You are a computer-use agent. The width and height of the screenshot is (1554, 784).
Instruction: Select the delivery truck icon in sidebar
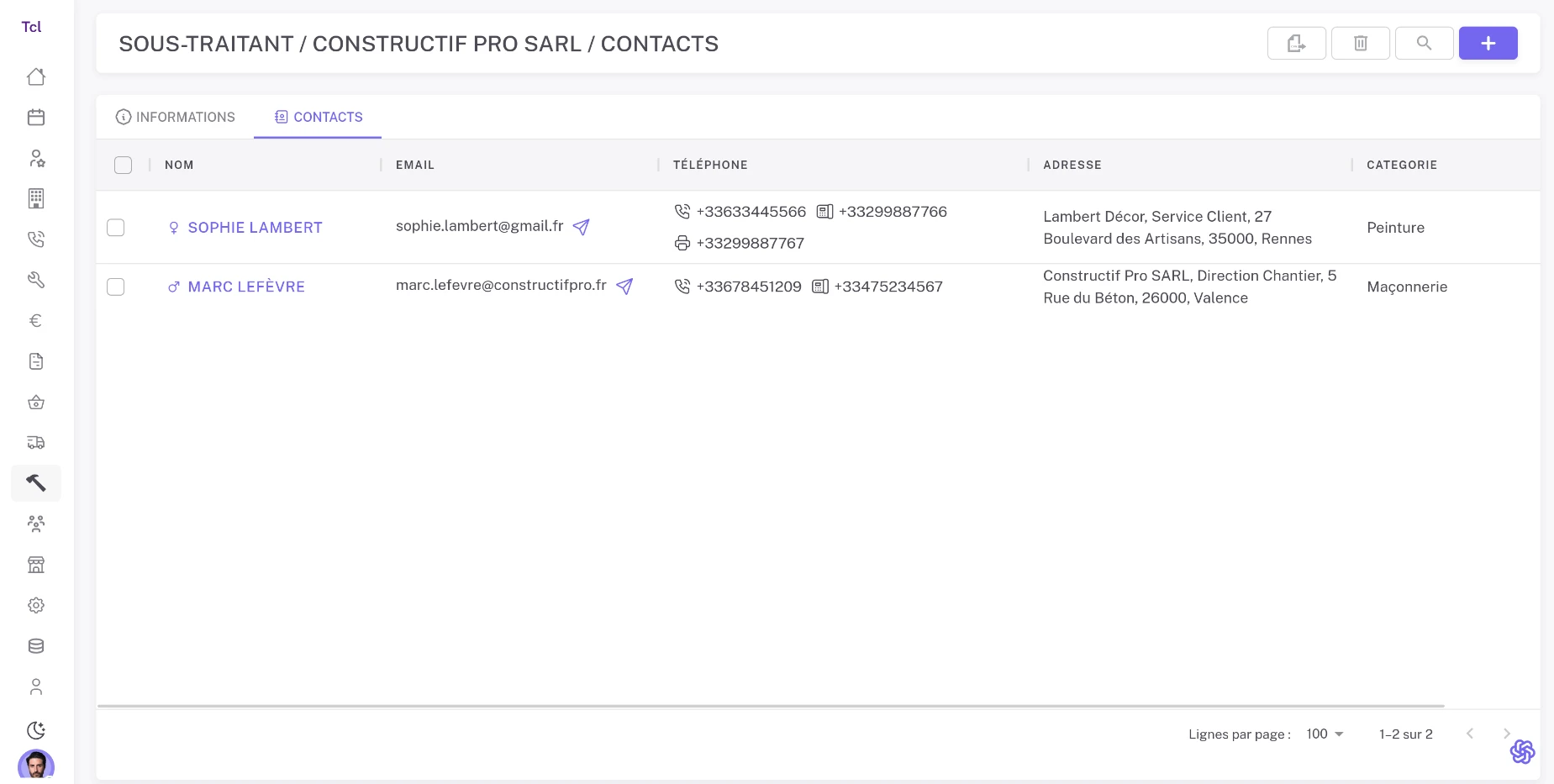click(35, 442)
